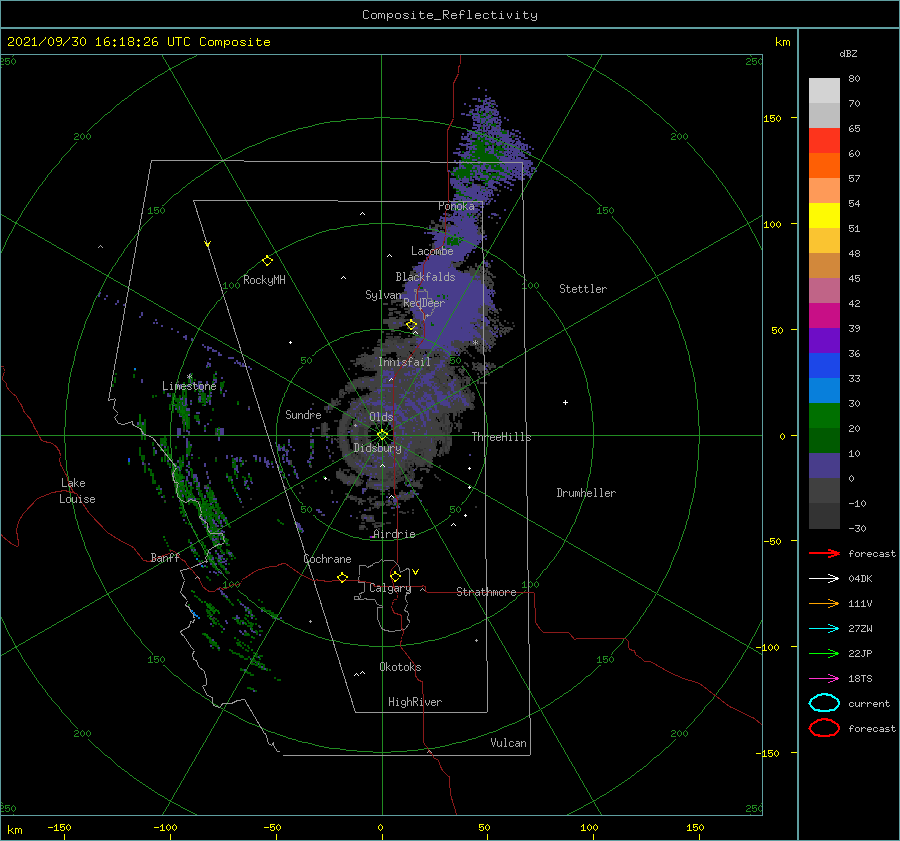900x841 pixels.
Task: Click the km unit label at top right
Action: pos(782,42)
